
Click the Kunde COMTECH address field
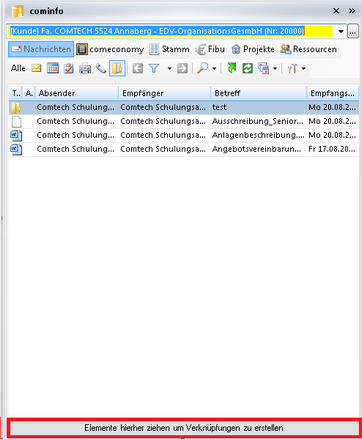[x=171, y=31]
